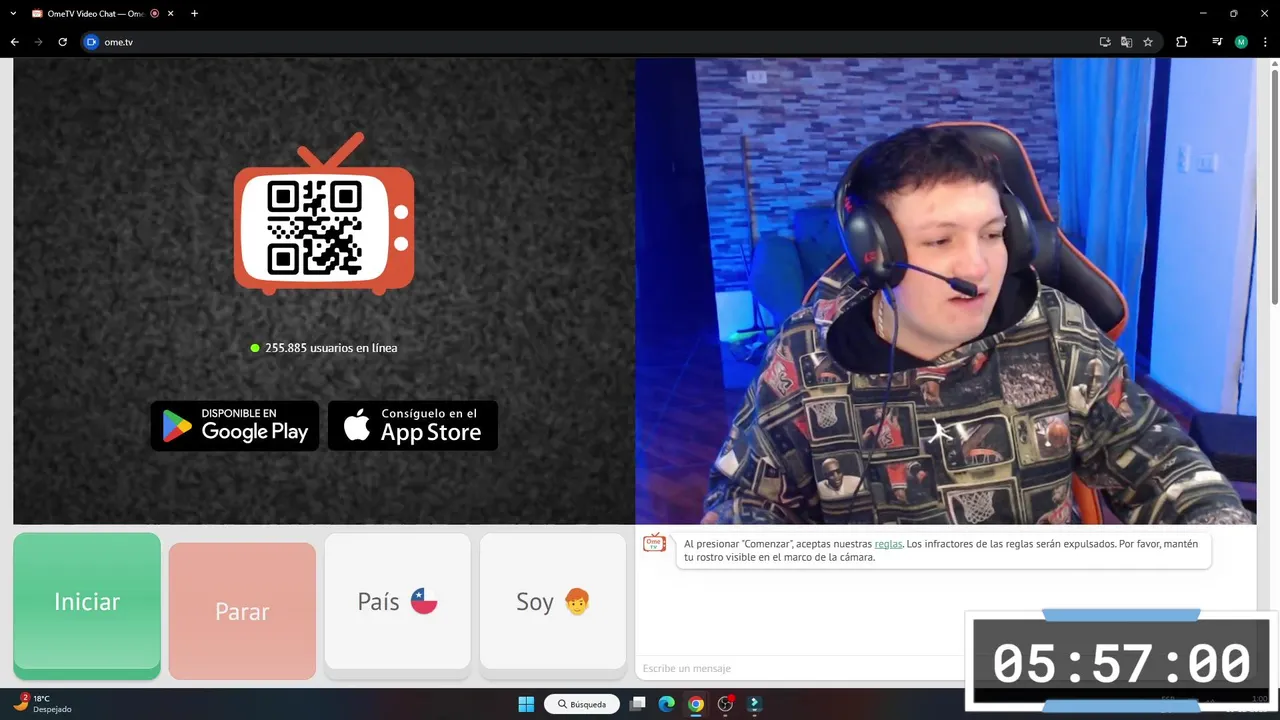1280x720 pixels.
Task: Reload the page with refresh icon
Action: coord(62,42)
